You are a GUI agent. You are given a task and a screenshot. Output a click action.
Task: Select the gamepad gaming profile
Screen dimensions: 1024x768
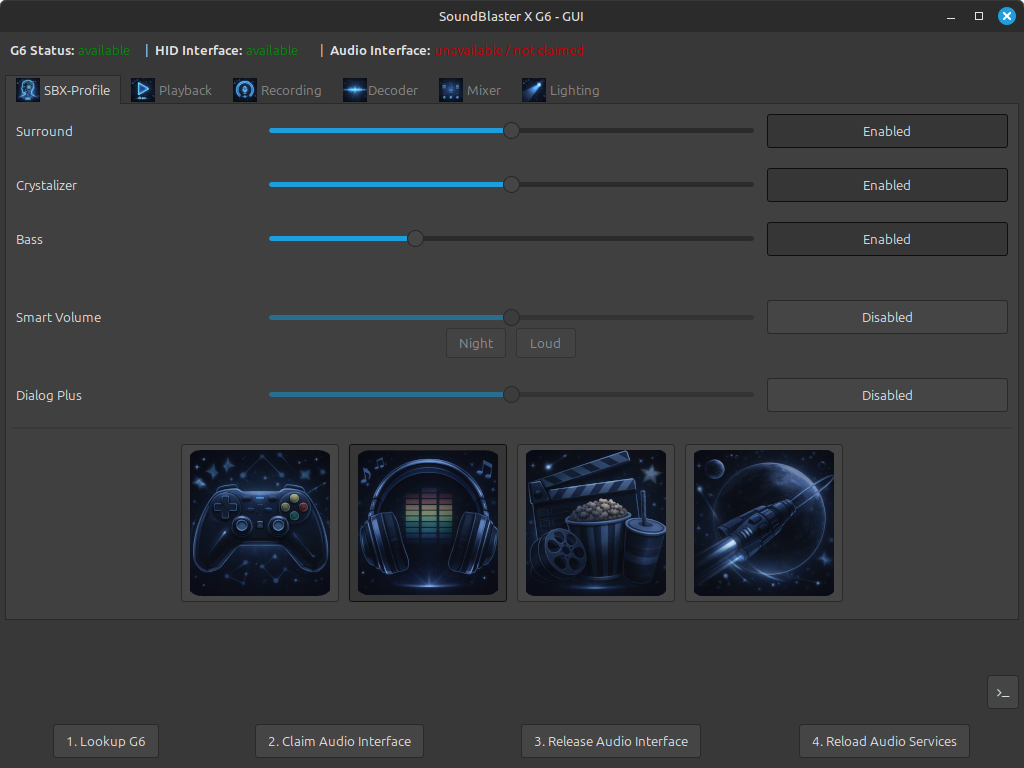click(x=260, y=522)
